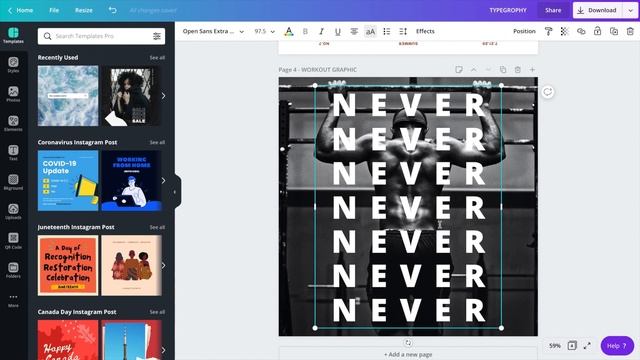The image size is (640, 360).
Task: Enter fullscreen presentation mode
Action: click(x=587, y=346)
